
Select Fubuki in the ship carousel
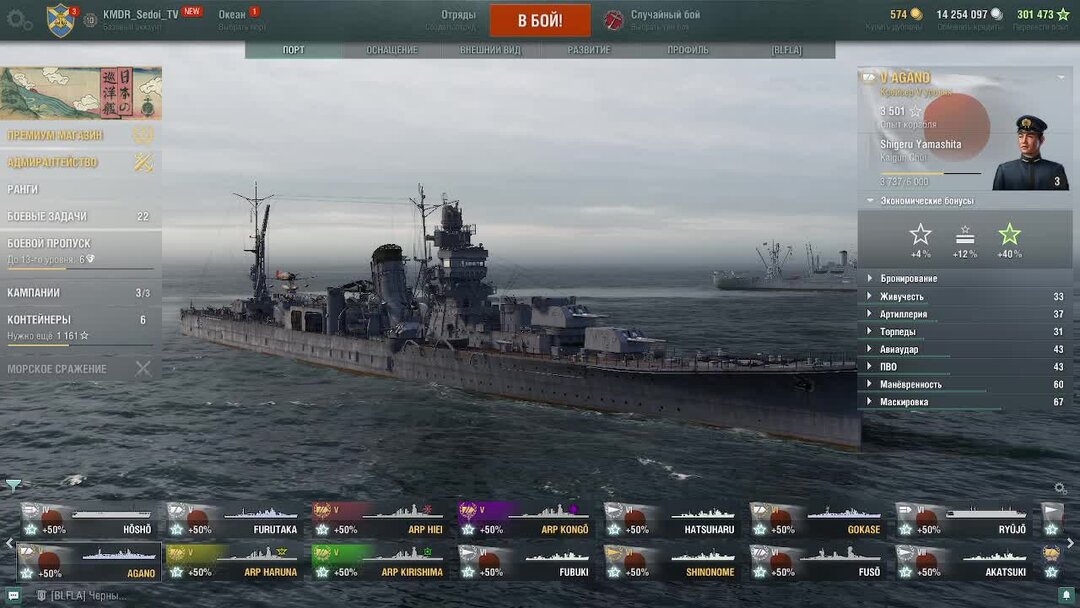[526, 562]
